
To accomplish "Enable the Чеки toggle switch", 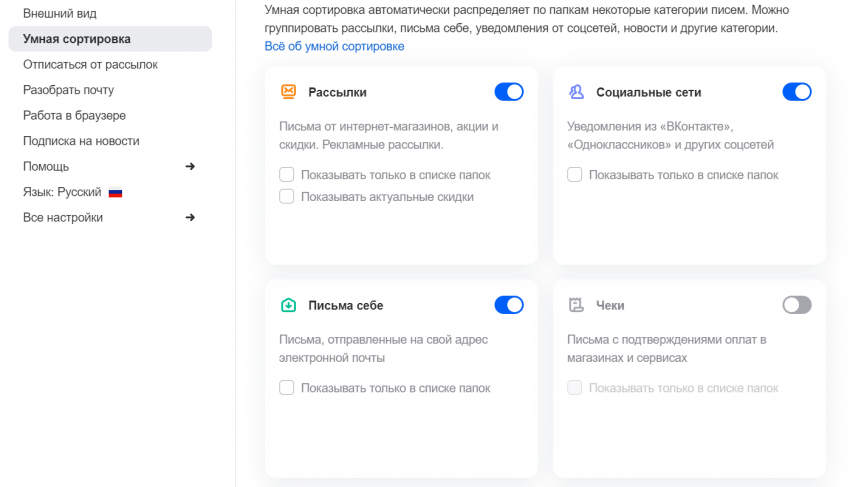I will 797,305.
